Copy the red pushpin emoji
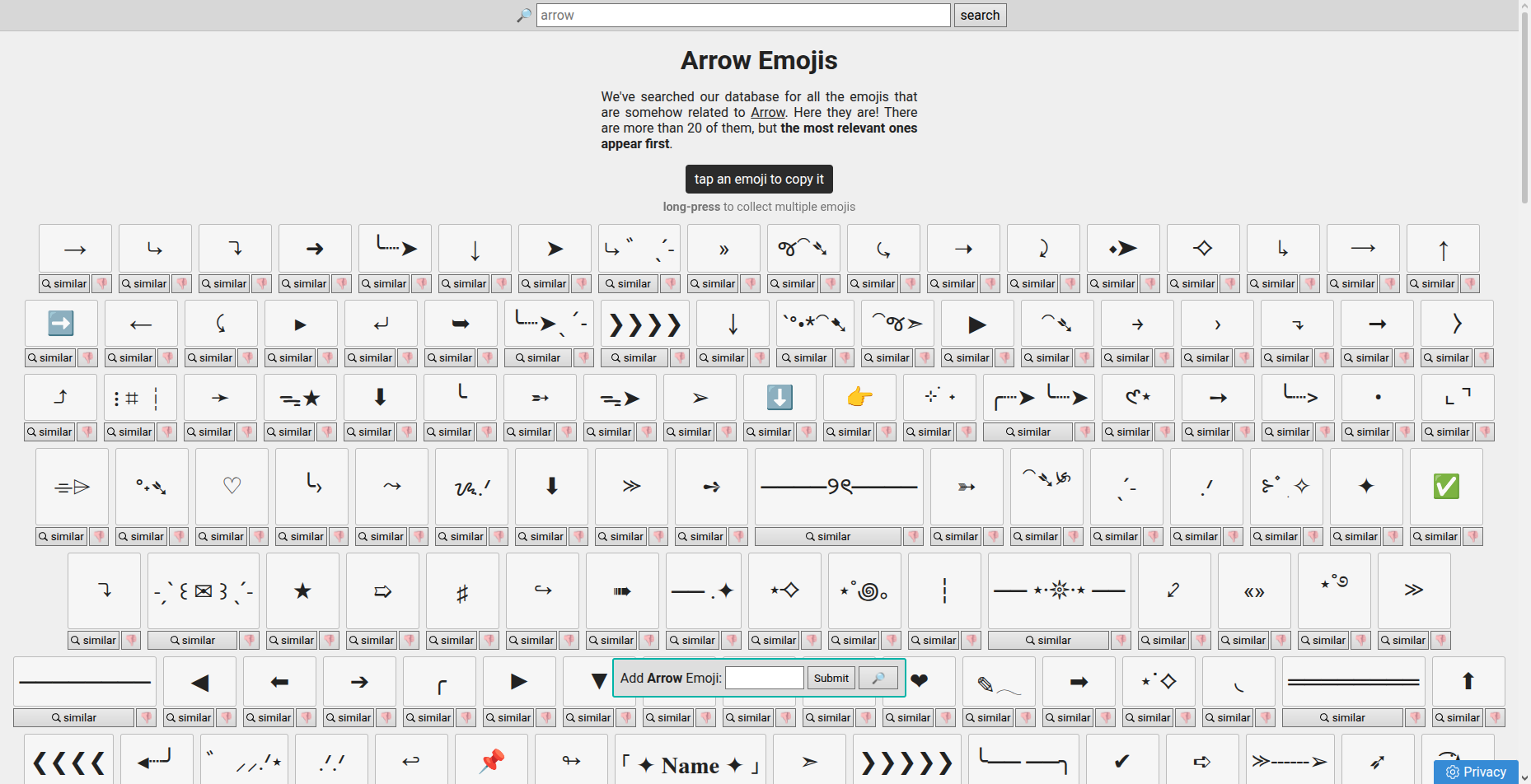 tap(491, 760)
